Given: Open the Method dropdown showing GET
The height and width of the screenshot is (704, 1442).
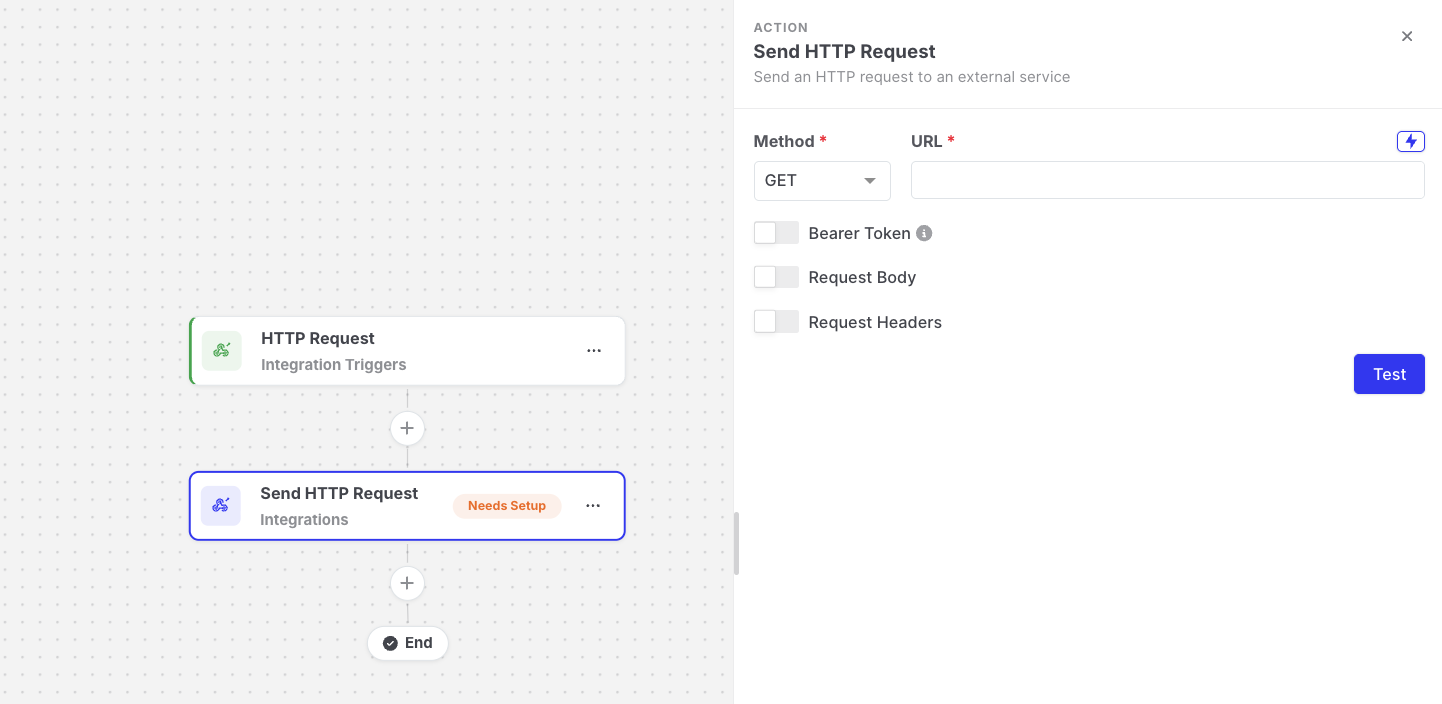Looking at the screenshot, I should pyautogui.click(x=822, y=181).
